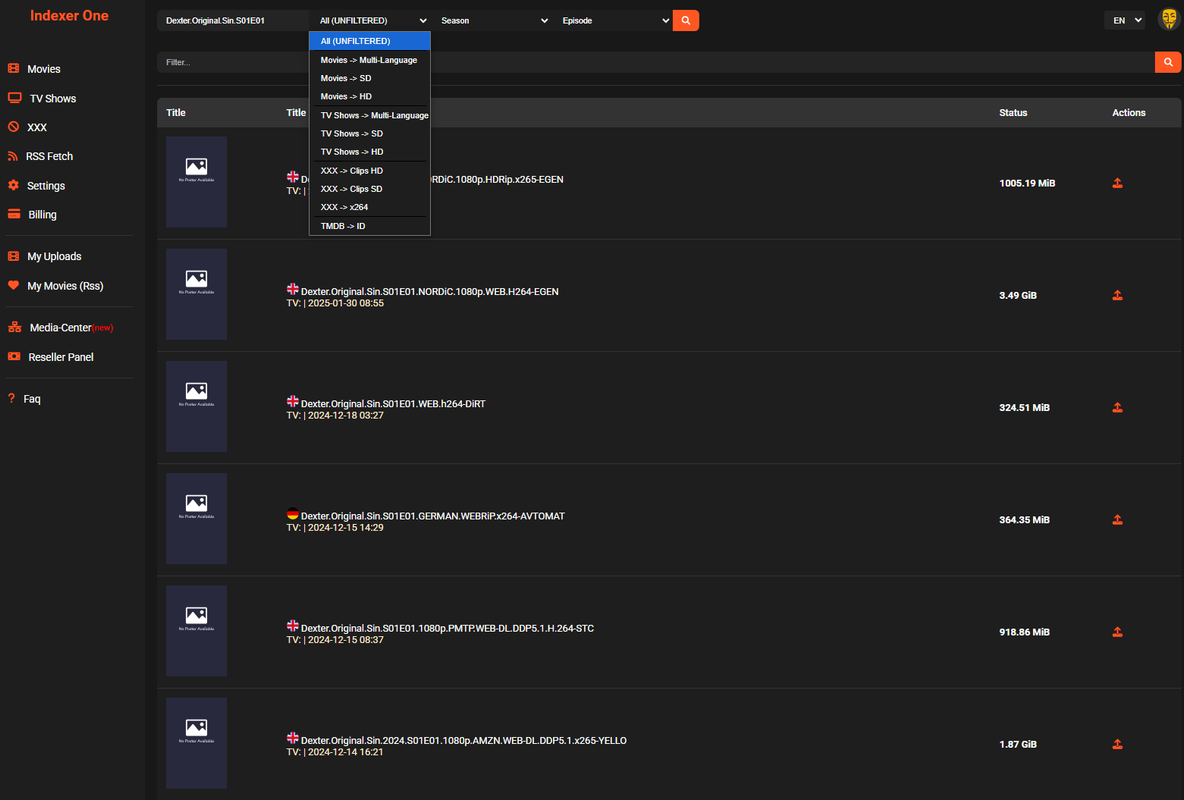The image size is (1184, 800).
Task: Click the My Movies heart icon
Action: (14, 286)
